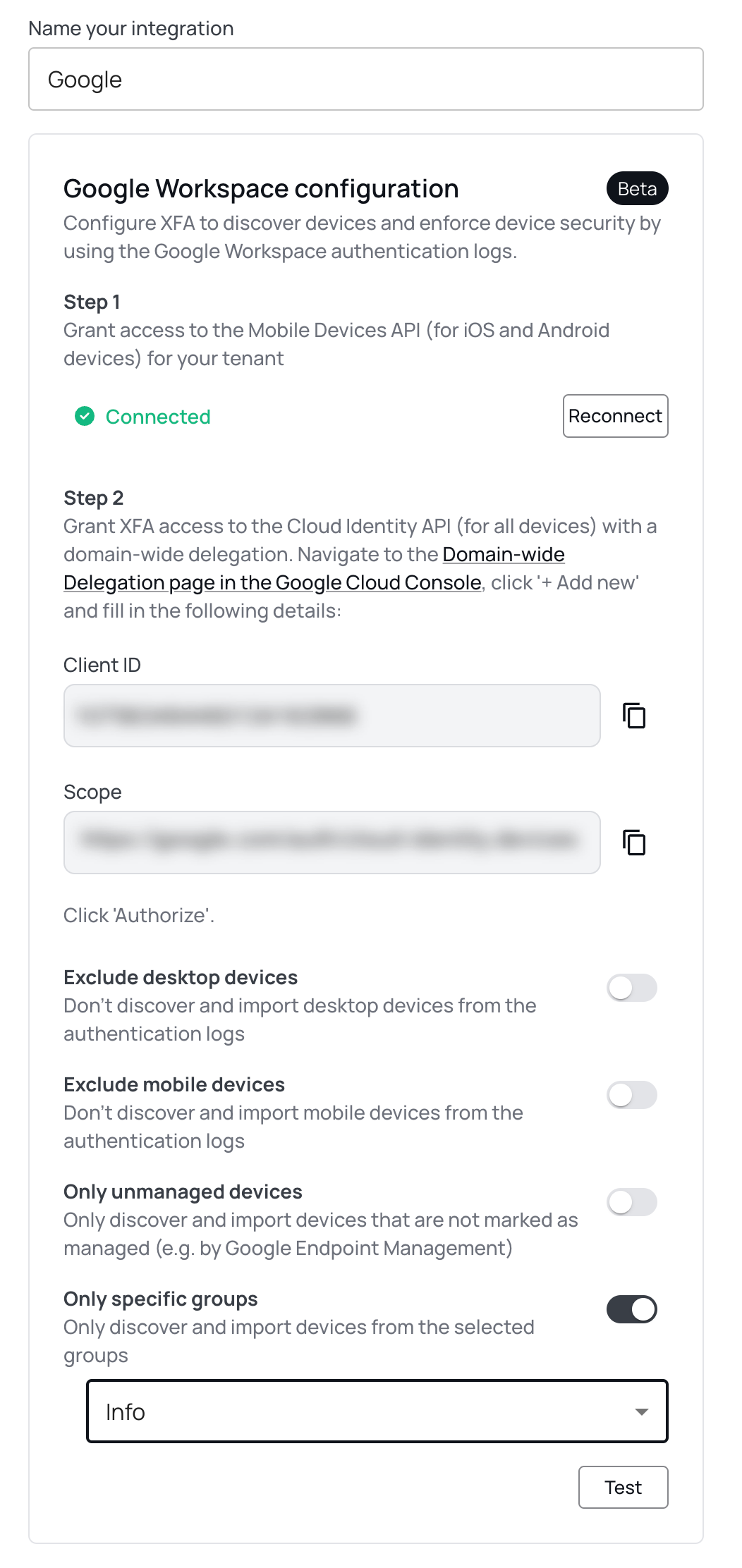
Task: Click the Beta badge
Action: click(x=637, y=189)
